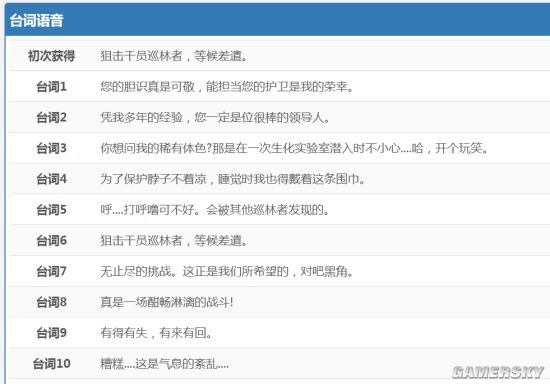Screen dimensions: 550x384
Task: Click the 台词9 label
Action: coord(51,333)
